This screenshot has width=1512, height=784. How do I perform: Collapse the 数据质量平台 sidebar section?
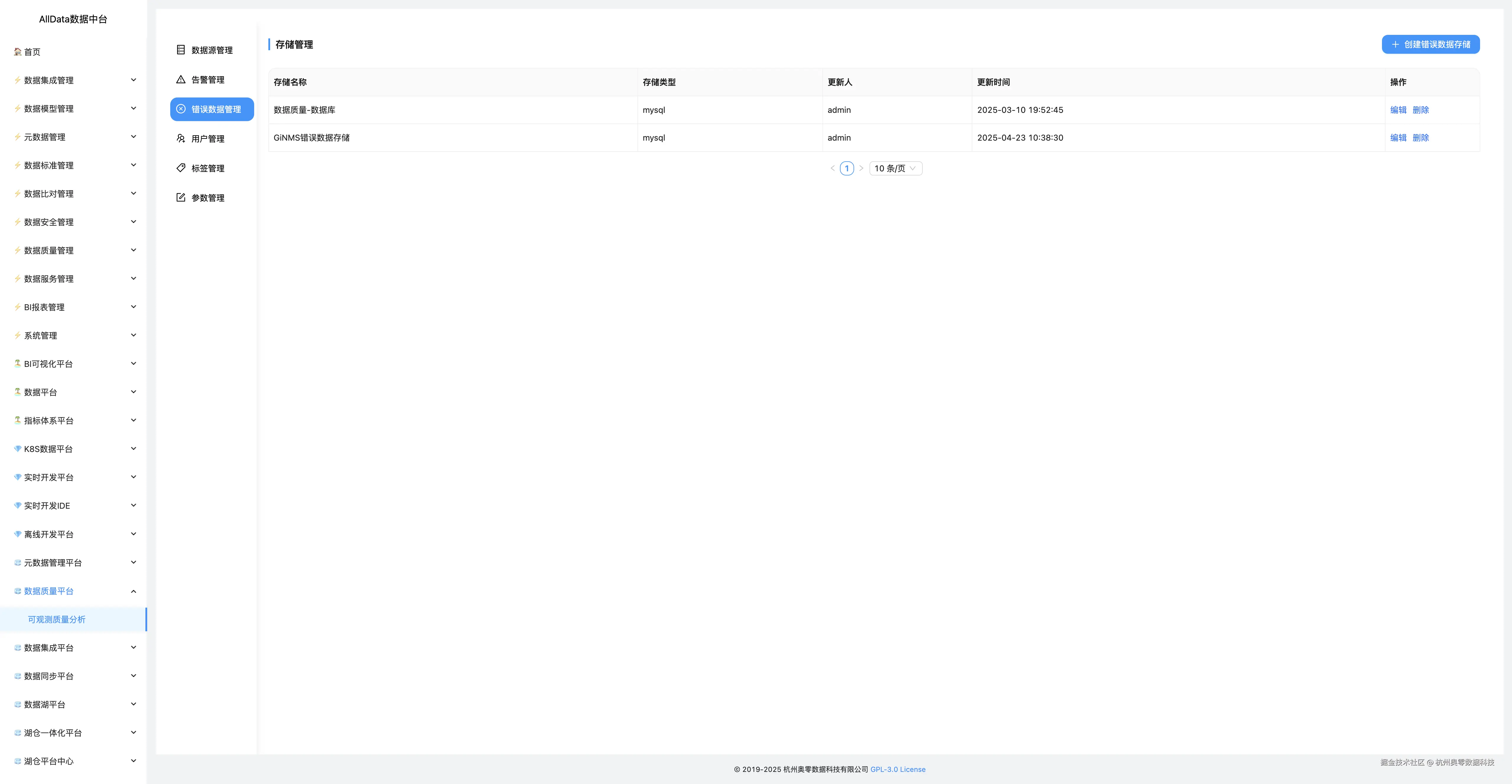133,591
